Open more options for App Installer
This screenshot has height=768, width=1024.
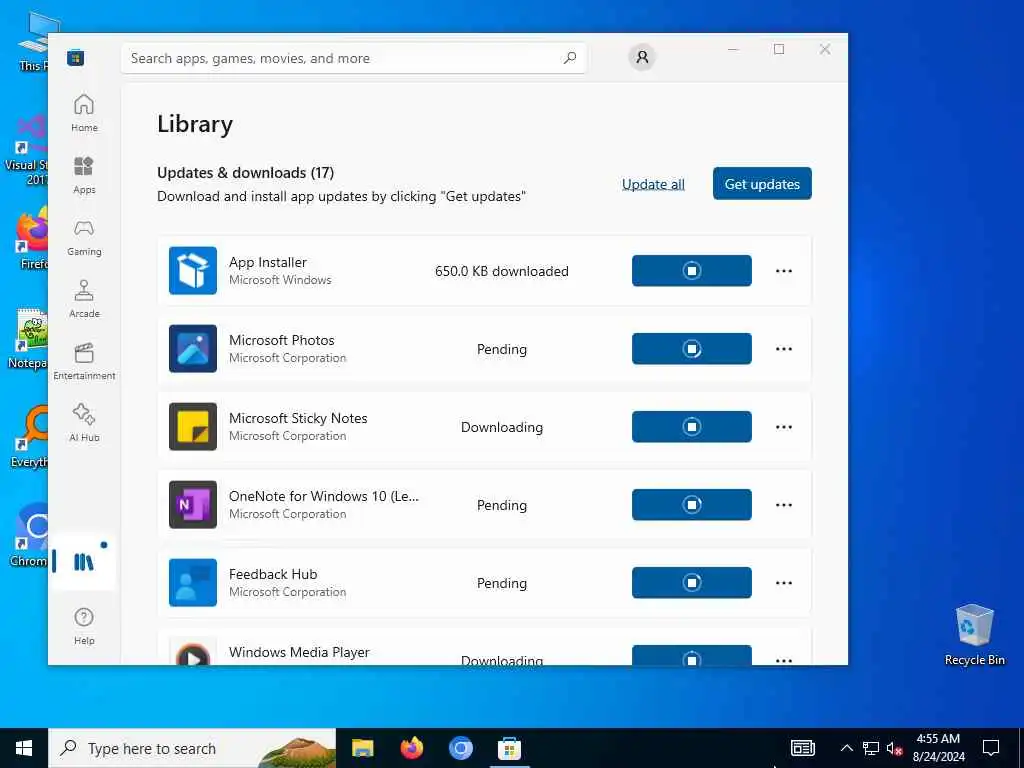pos(784,271)
